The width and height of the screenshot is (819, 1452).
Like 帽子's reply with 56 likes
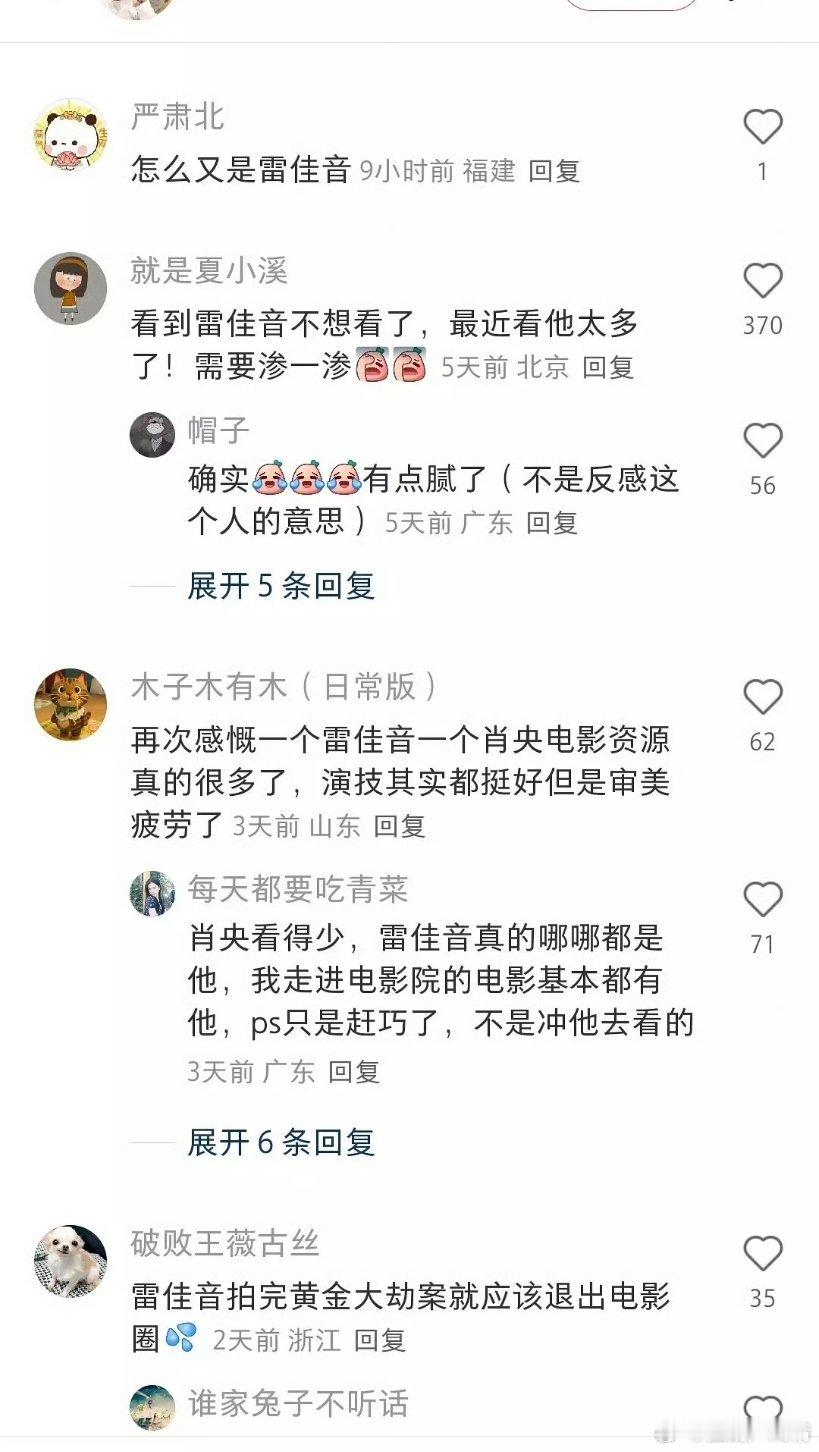762,441
